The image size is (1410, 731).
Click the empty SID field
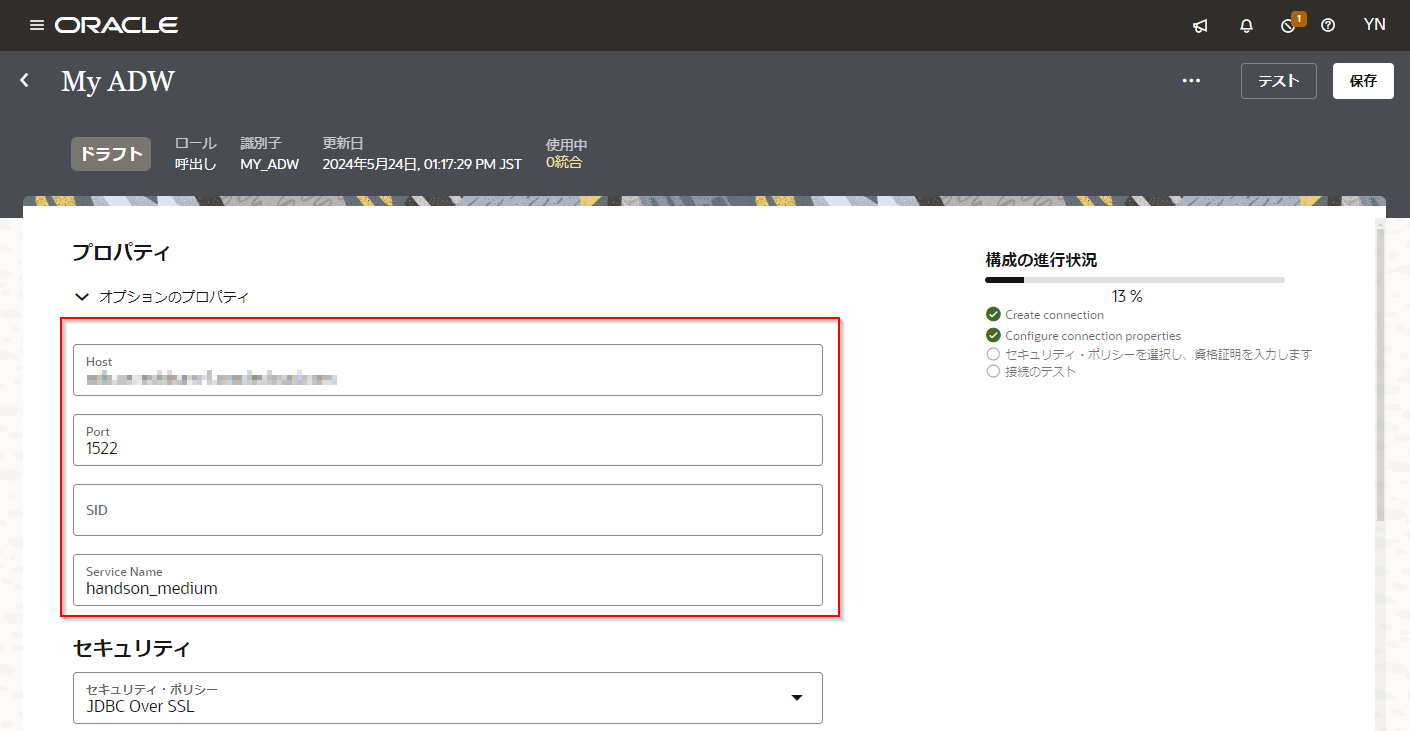click(x=448, y=510)
